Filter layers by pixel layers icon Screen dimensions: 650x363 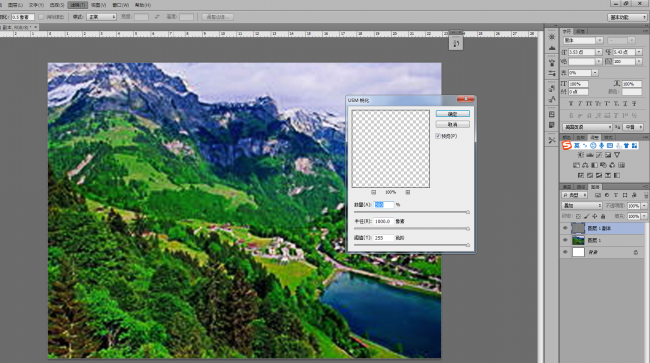[x=598, y=195]
